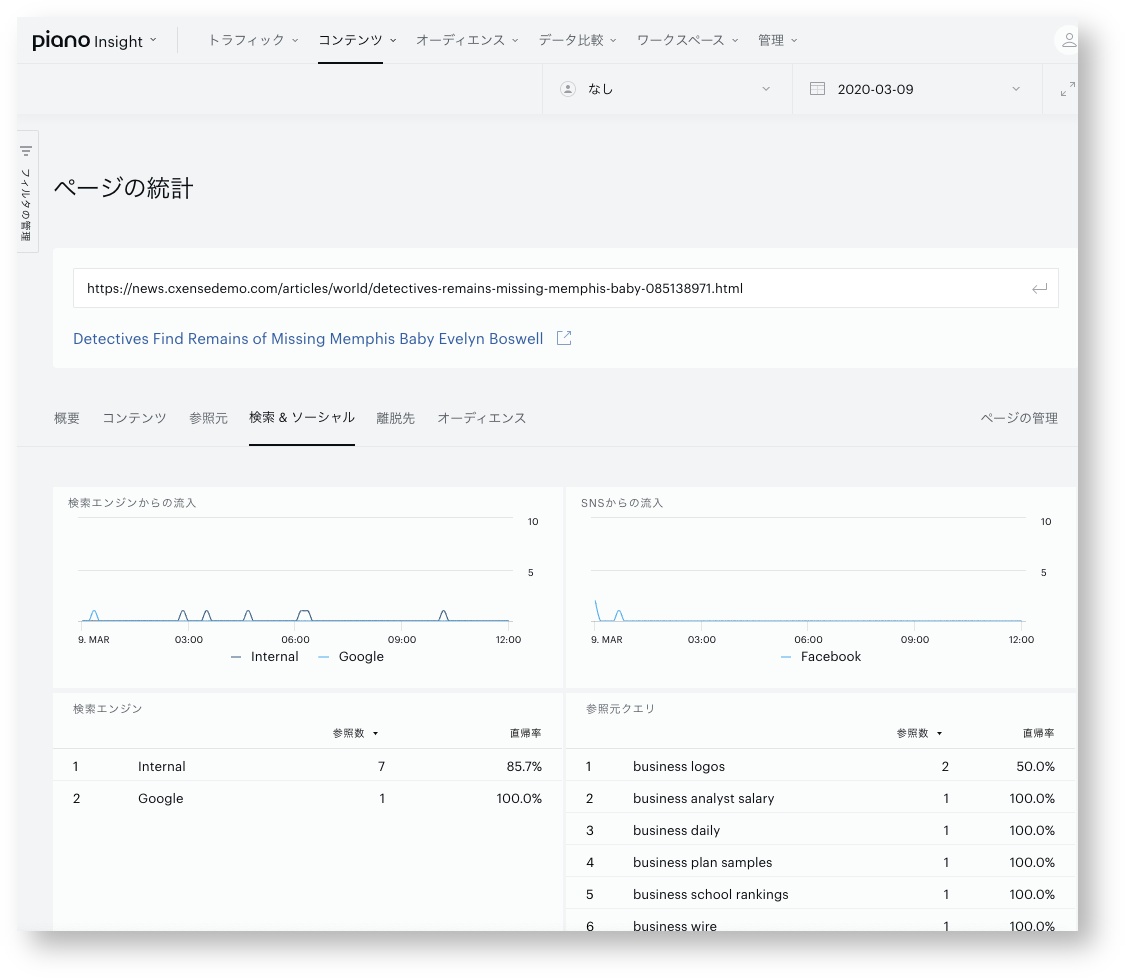The height and width of the screenshot is (979, 1126).
Task: Toggle Facebook series in SNS legend
Action: coord(821,656)
